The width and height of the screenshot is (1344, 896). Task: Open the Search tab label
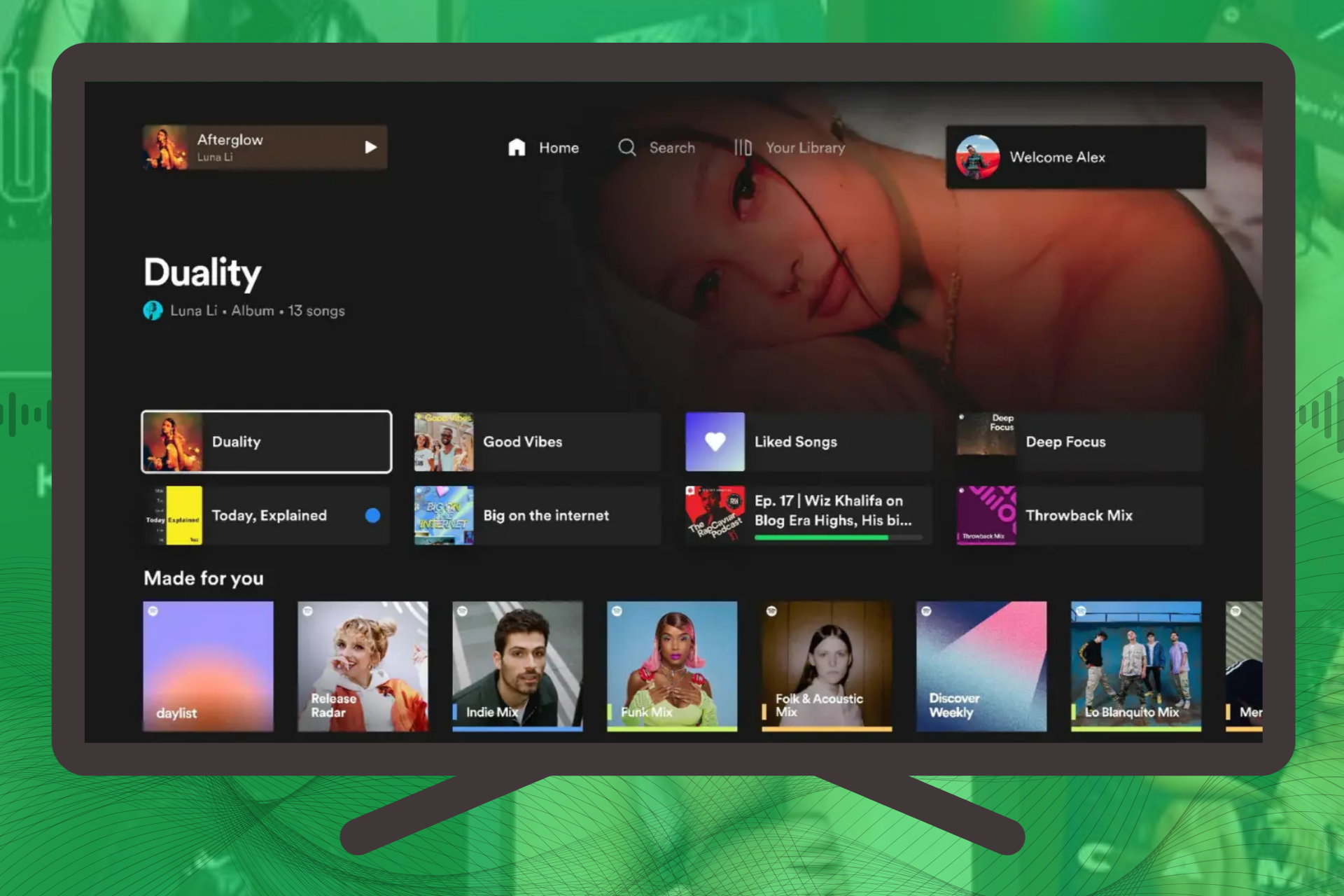pos(672,148)
